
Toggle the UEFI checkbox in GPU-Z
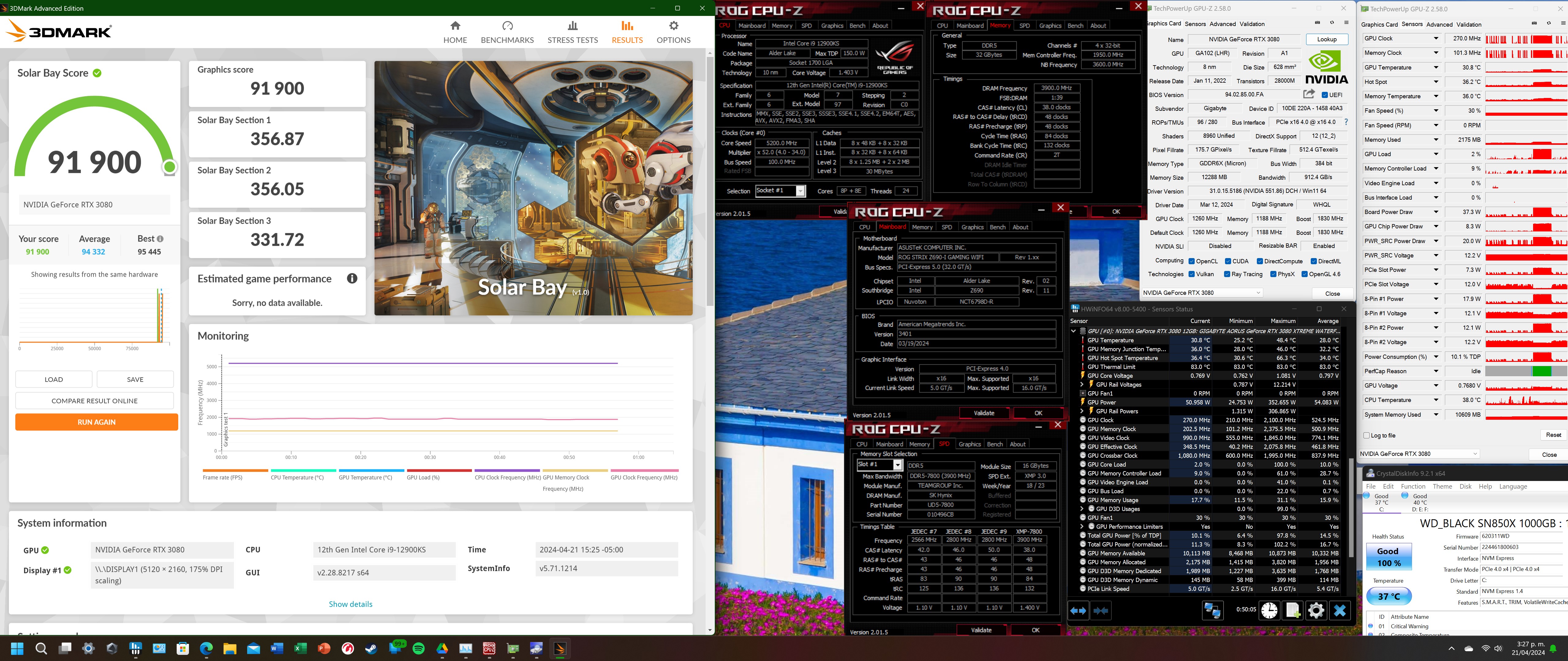1325,95
